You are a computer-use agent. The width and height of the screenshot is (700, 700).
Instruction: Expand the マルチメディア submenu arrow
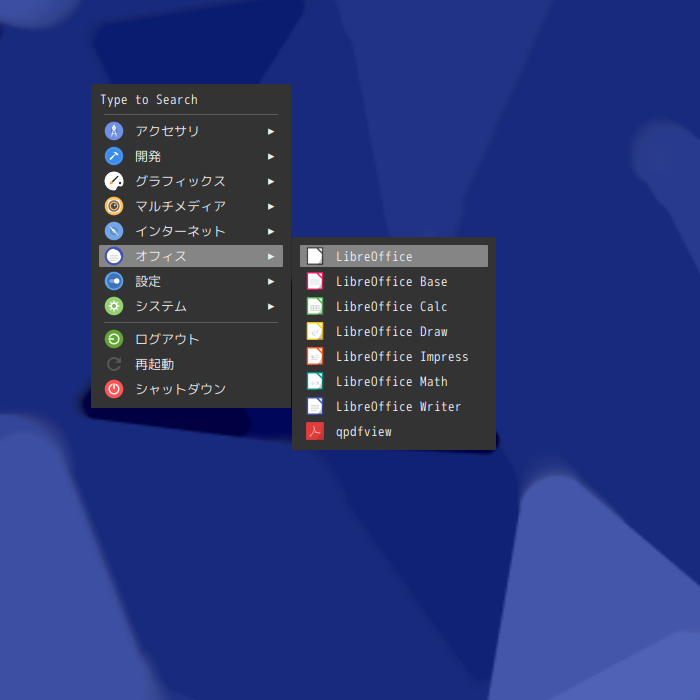coord(271,206)
